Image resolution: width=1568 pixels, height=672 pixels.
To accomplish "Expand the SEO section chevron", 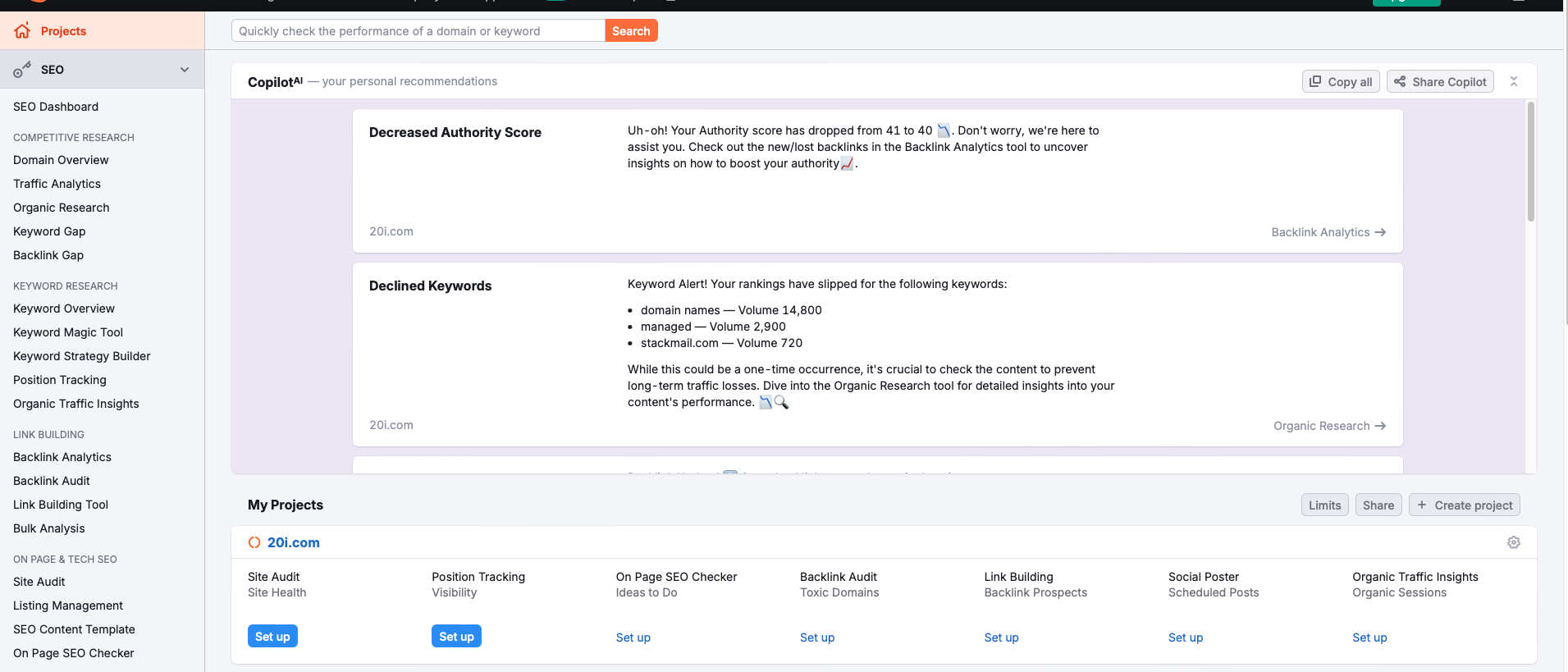I will pyautogui.click(x=185, y=70).
